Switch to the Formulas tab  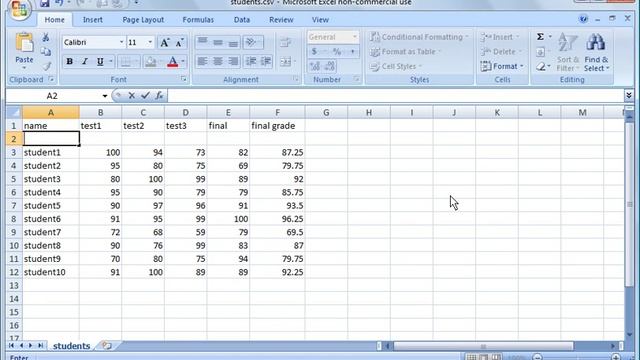point(198,20)
